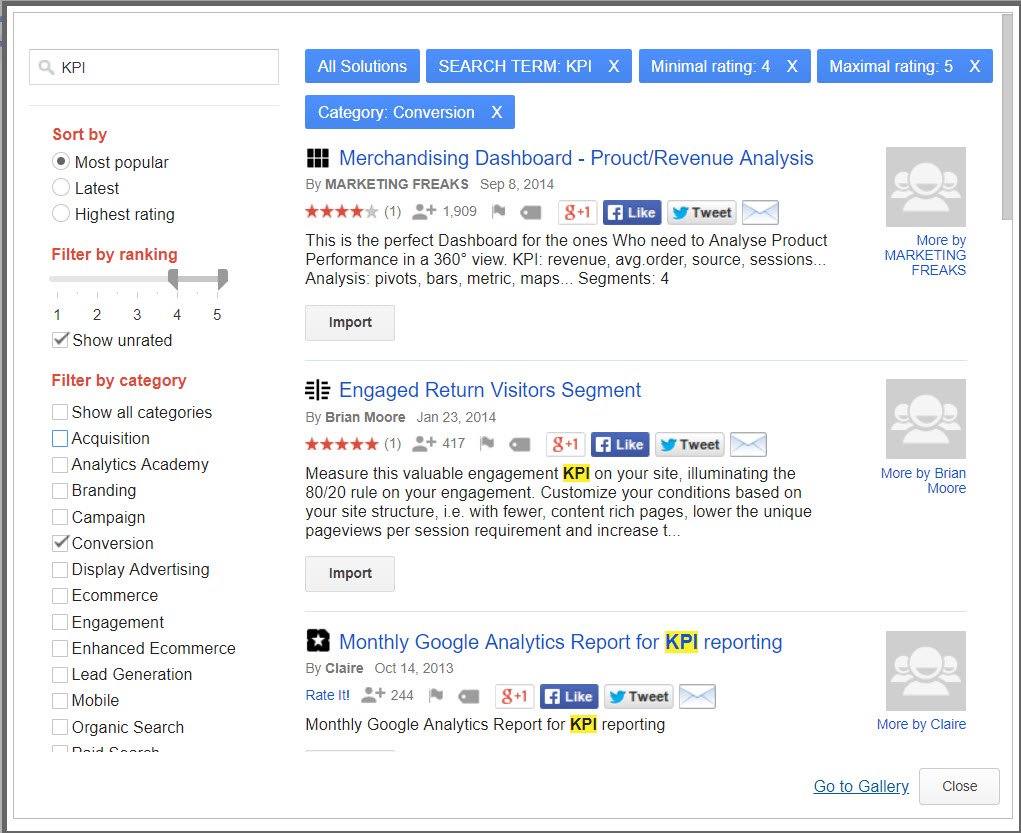Click the flag icon in Engaged Return Visitors row

(x=487, y=444)
